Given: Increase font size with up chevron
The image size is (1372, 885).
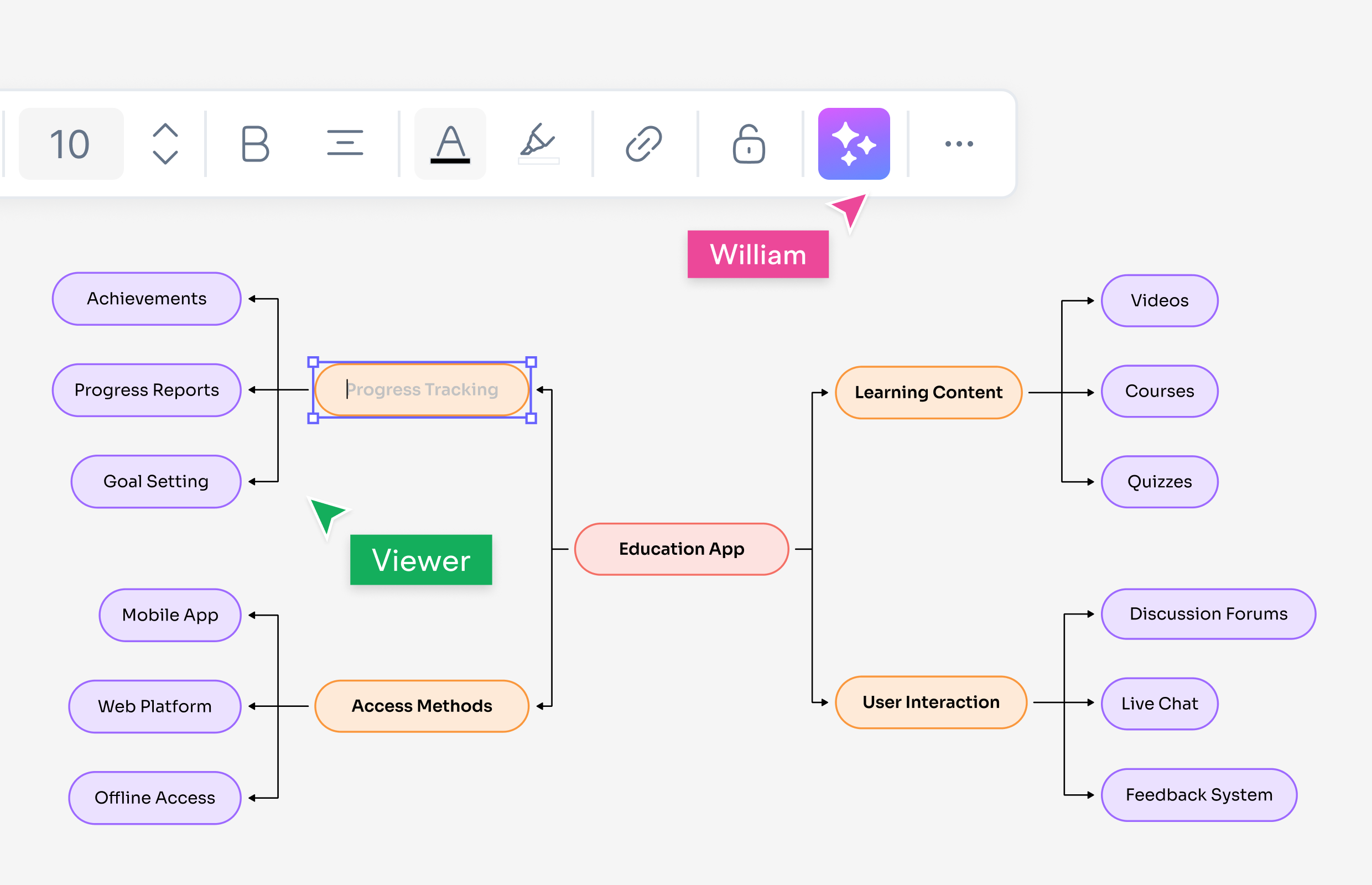Looking at the screenshot, I should 165,130.
